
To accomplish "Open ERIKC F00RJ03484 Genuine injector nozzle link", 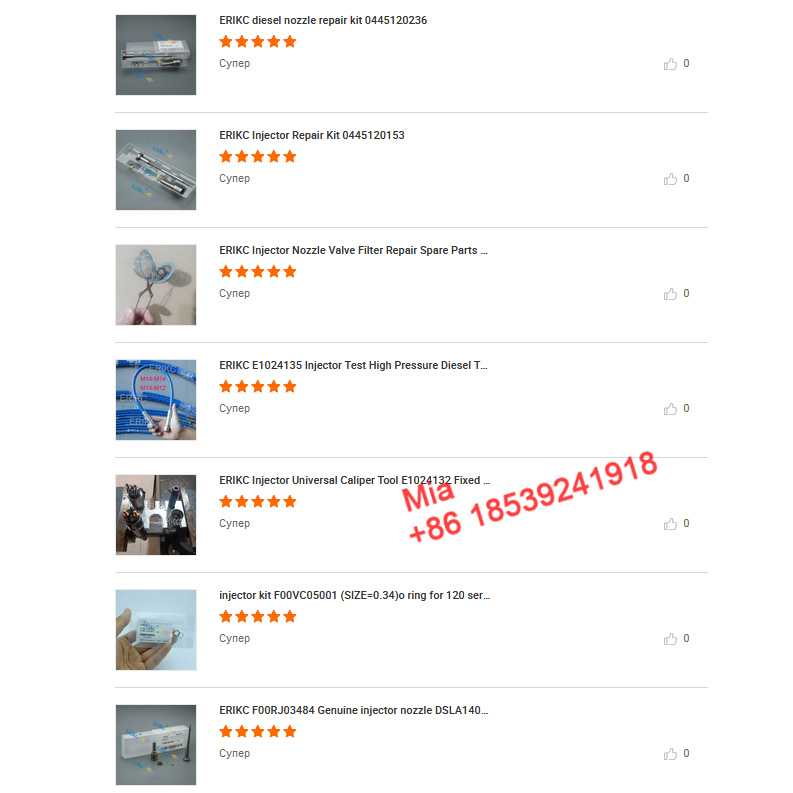I will click(354, 710).
